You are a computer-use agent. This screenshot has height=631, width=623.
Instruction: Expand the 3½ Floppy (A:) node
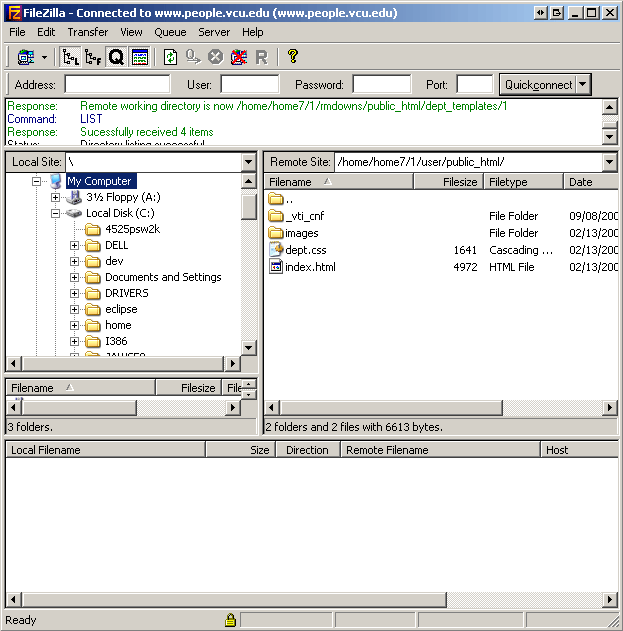55,197
